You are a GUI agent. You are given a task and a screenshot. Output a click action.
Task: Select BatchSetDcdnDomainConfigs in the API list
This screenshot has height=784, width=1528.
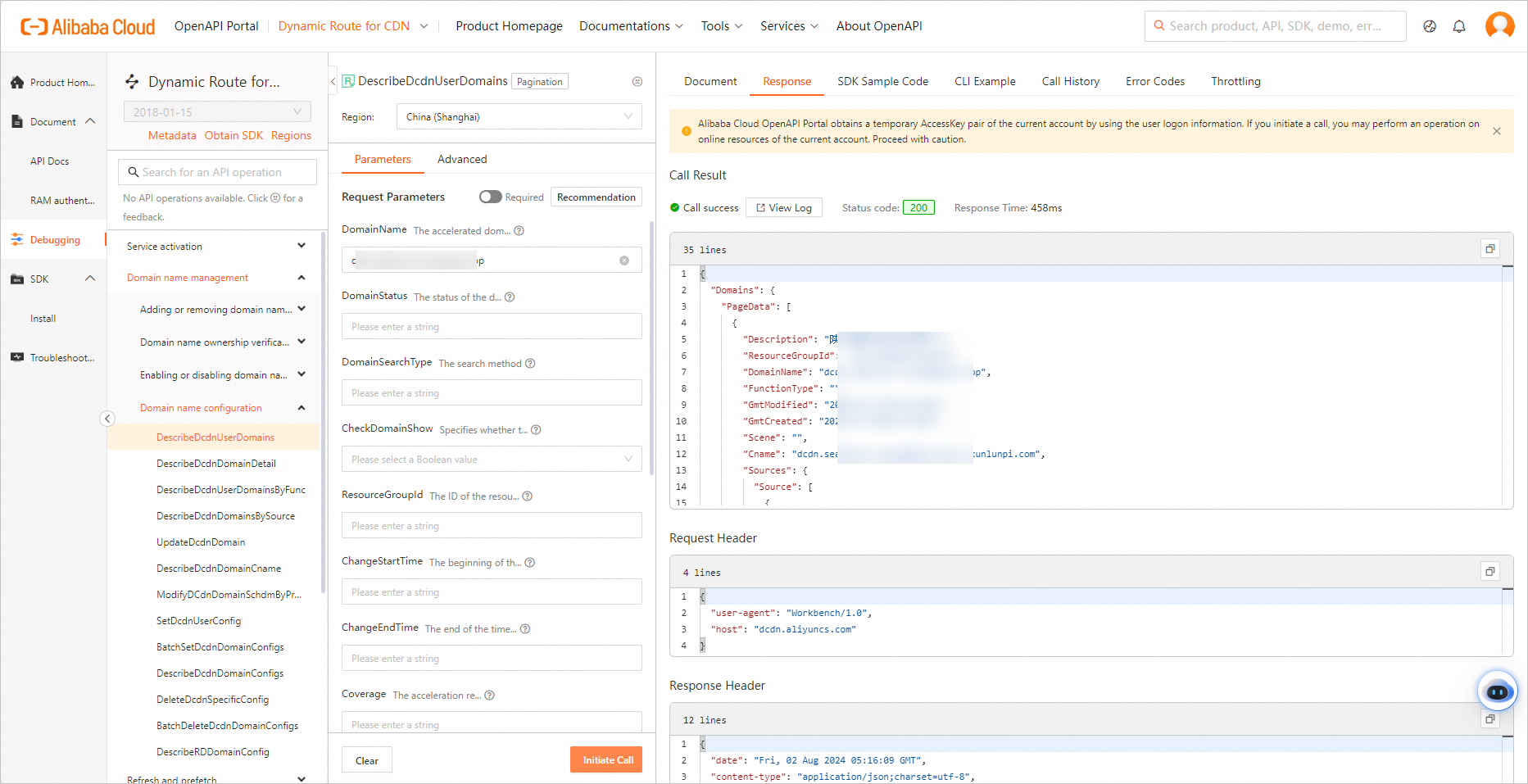220,646
